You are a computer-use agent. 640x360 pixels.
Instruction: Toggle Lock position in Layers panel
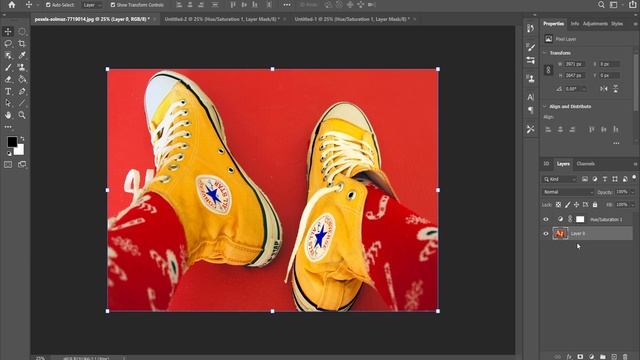click(x=576, y=204)
